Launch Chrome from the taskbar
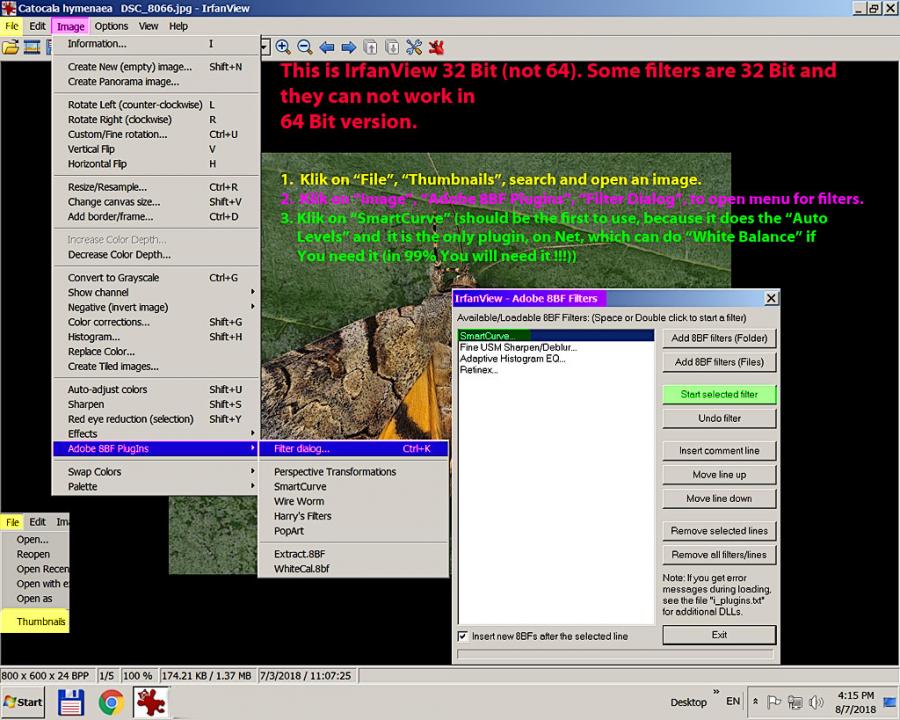This screenshot has width=900, height=720. pyautogui.click(x=111, y=702)
